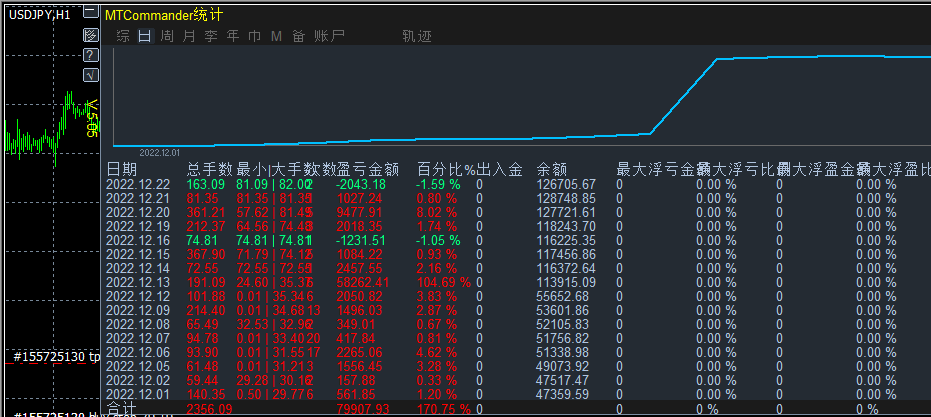Click the question mark help icon
The height and width of the screenshot is (417, 931).
(x=90, y=55)
